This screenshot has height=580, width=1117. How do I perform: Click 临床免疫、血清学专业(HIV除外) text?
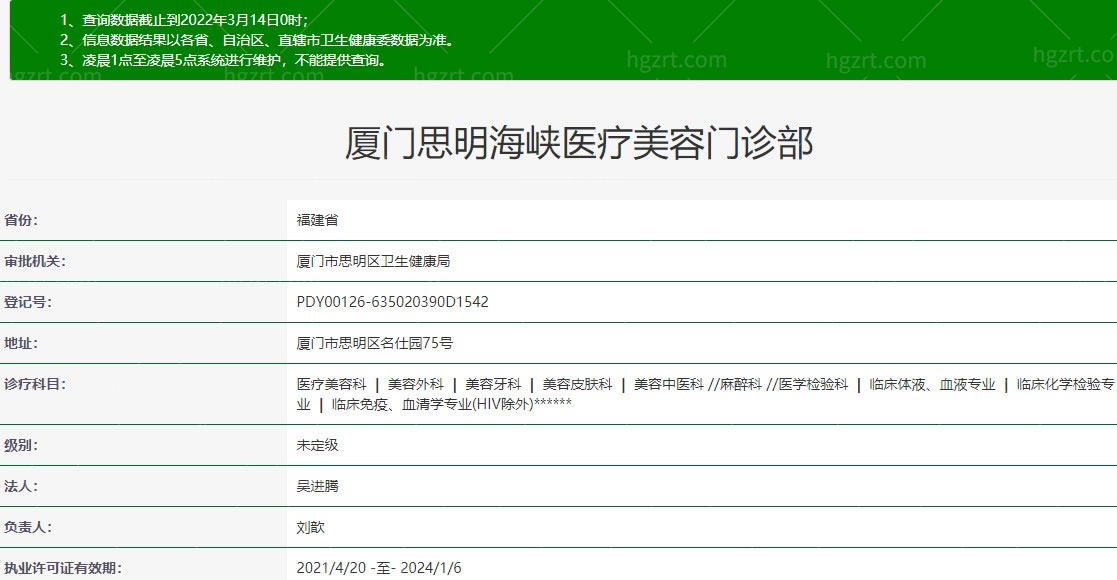432,405
